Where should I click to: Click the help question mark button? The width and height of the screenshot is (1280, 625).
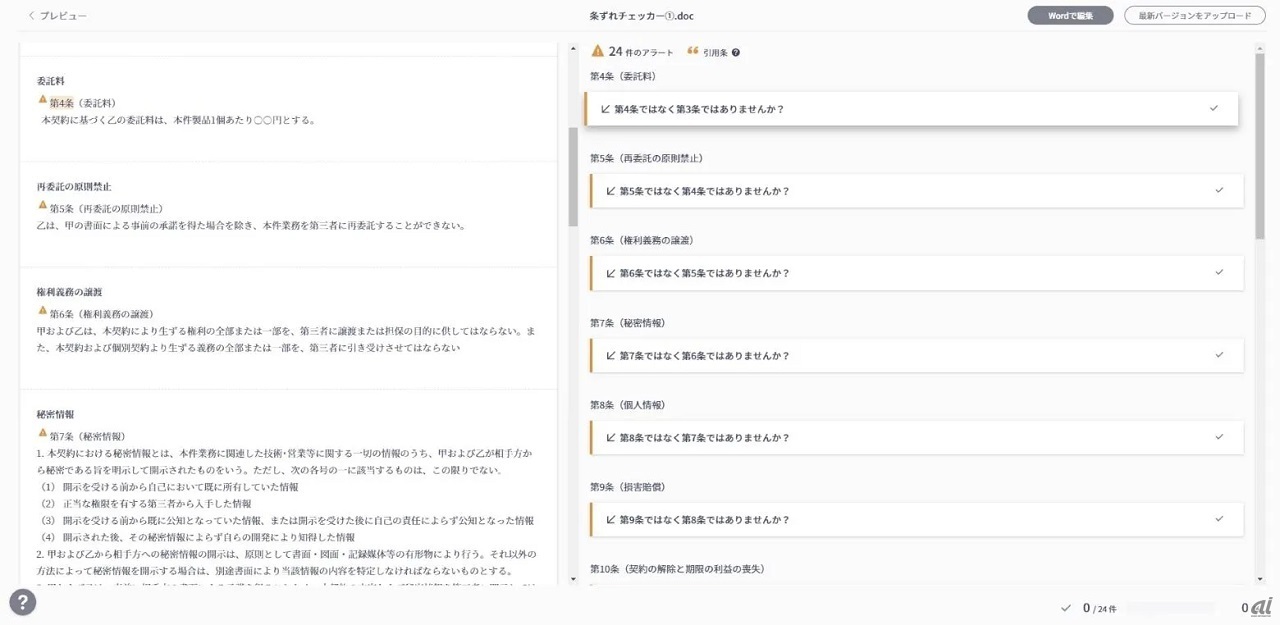pos(22,601)
